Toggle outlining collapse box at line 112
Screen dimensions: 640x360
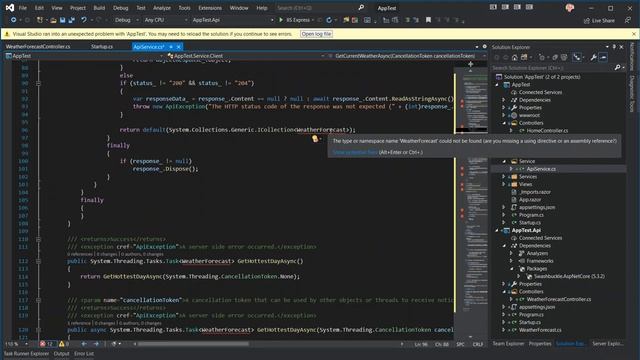pyautogui.click(x=38, y=261)
